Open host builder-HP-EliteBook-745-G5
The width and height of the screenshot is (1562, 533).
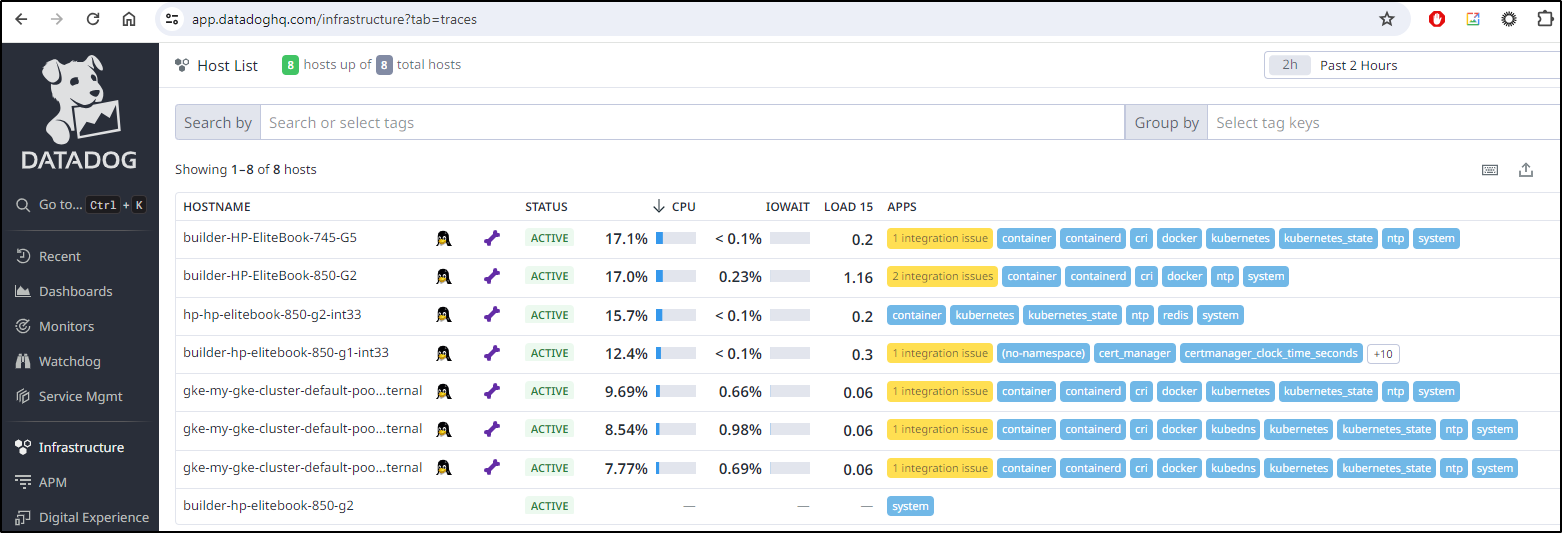pyautogui.click(x=270, y=238)
